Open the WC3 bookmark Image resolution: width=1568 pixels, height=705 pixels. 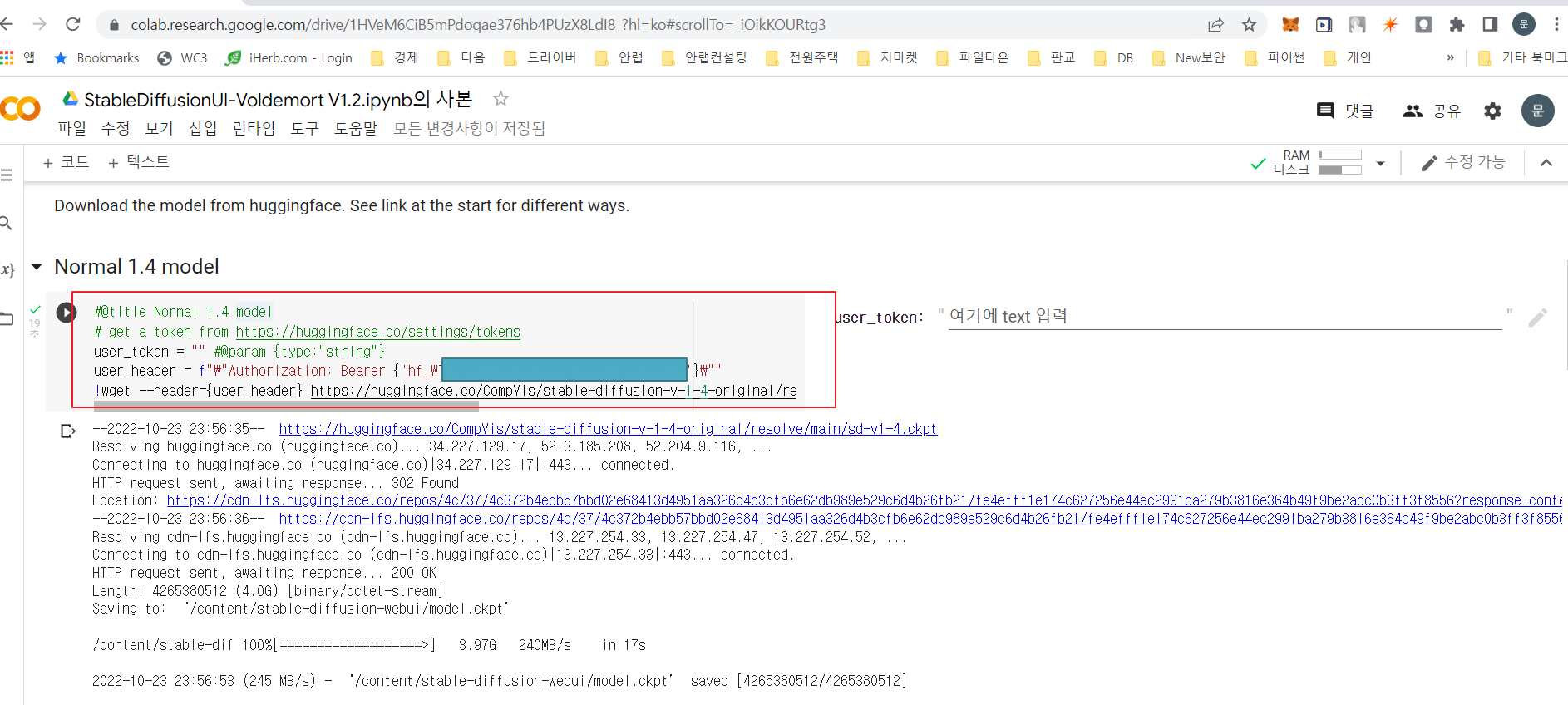click(183, 57)
